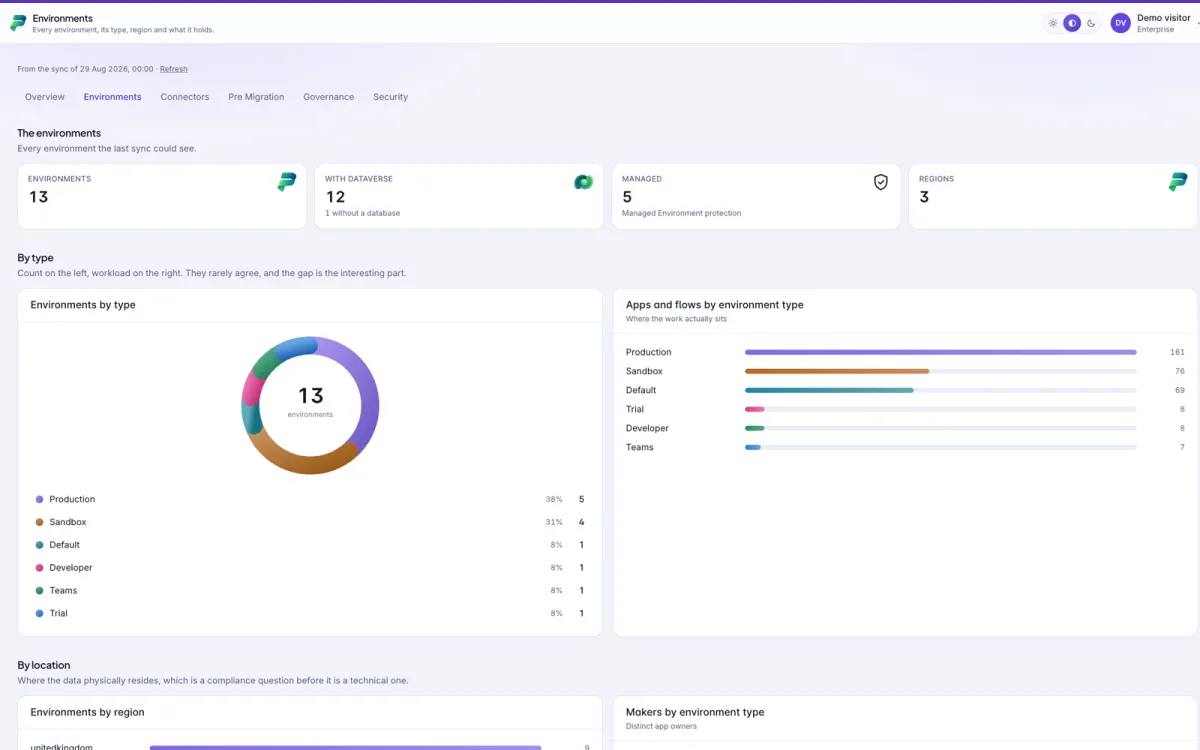Click the Power Platform logo in header
The width and height of the screenshot is (1200, 750).
click(18, 24)
